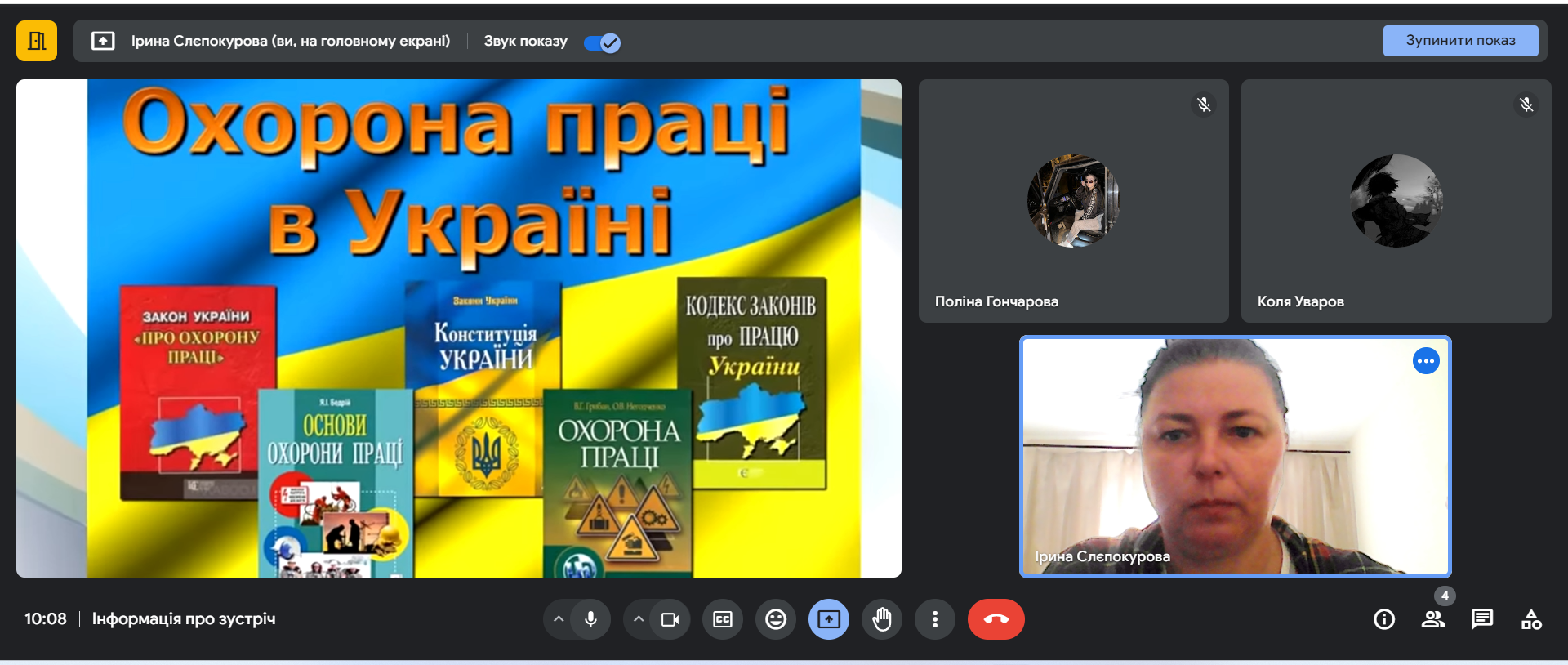Open the chat panel
This screenshot has height=665, width=1568.
coord(1482,619)
